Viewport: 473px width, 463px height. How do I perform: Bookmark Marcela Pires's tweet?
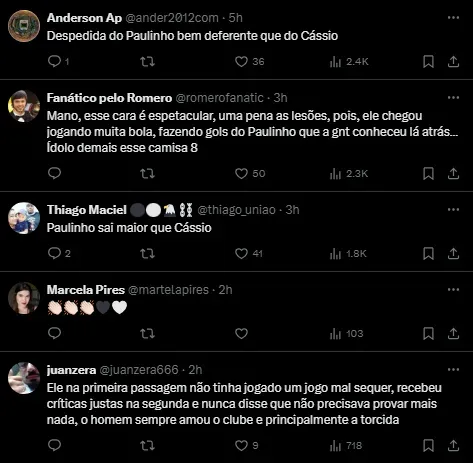coord(428,334)
